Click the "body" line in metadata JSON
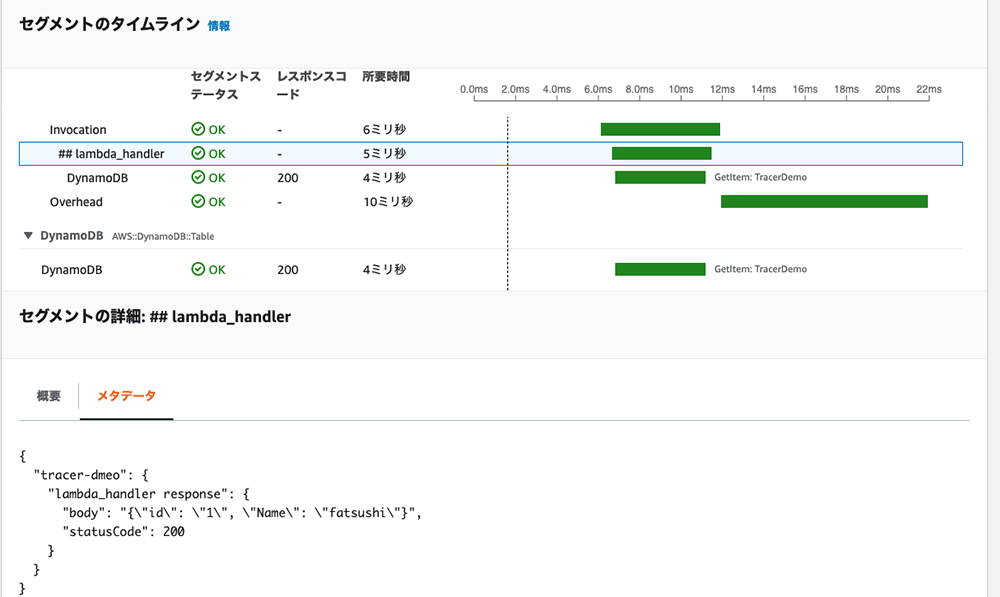The width and height of the screenshot is (1000, 597). coord(242,512)
